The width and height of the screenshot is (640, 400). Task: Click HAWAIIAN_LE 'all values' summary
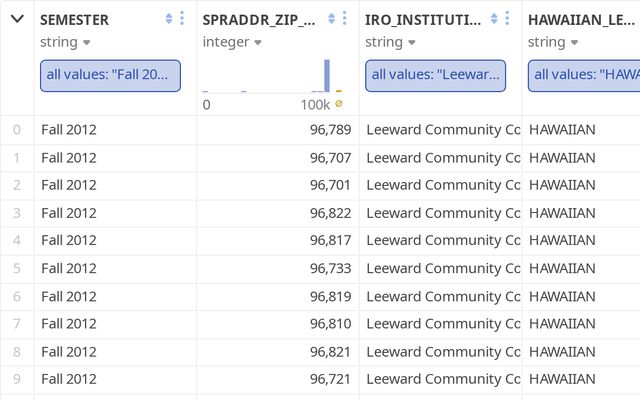point(584,76)
